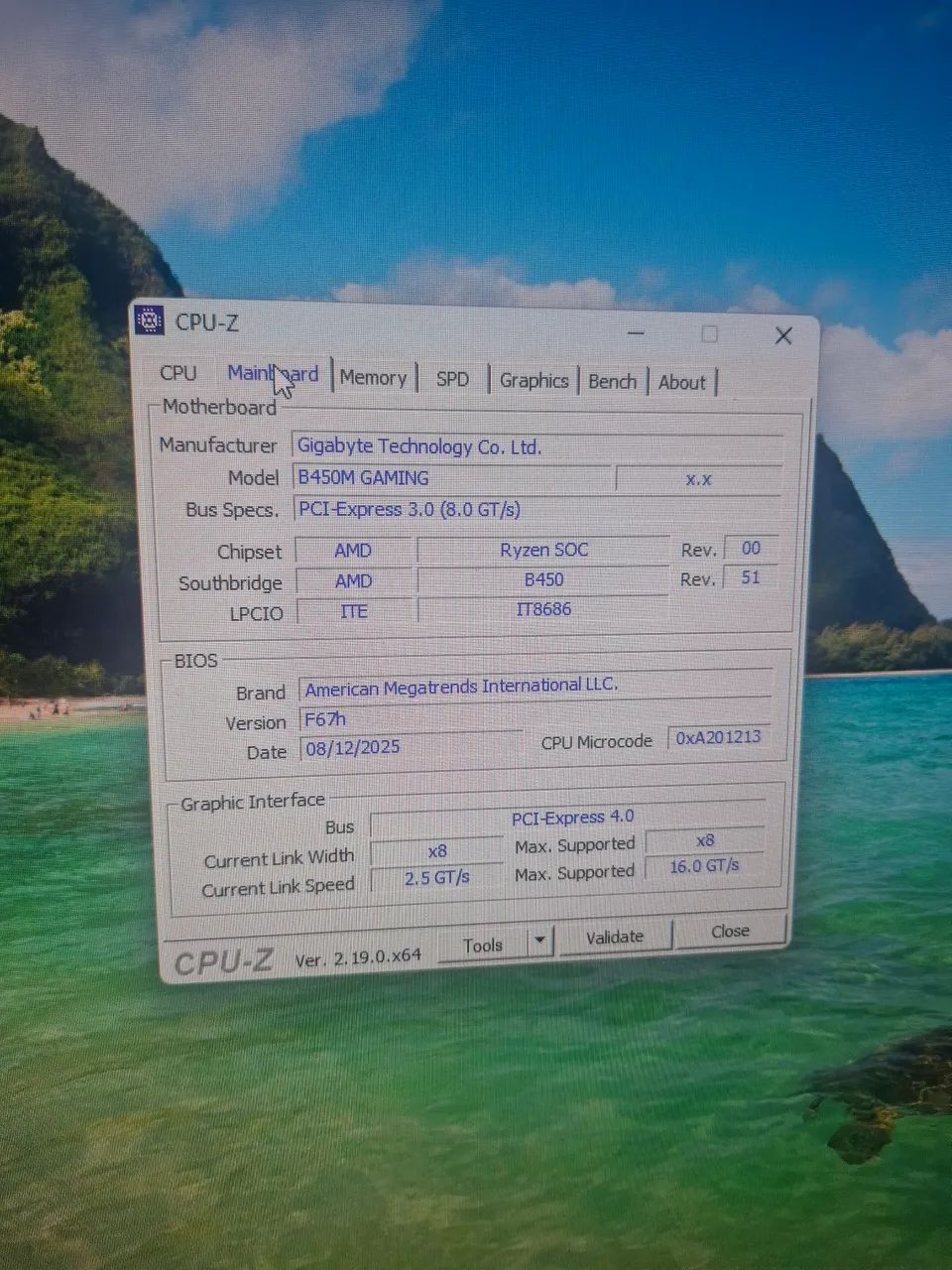
Task: Click the disabled maximize button of CPU-Z
Action: tap(709, 334)
